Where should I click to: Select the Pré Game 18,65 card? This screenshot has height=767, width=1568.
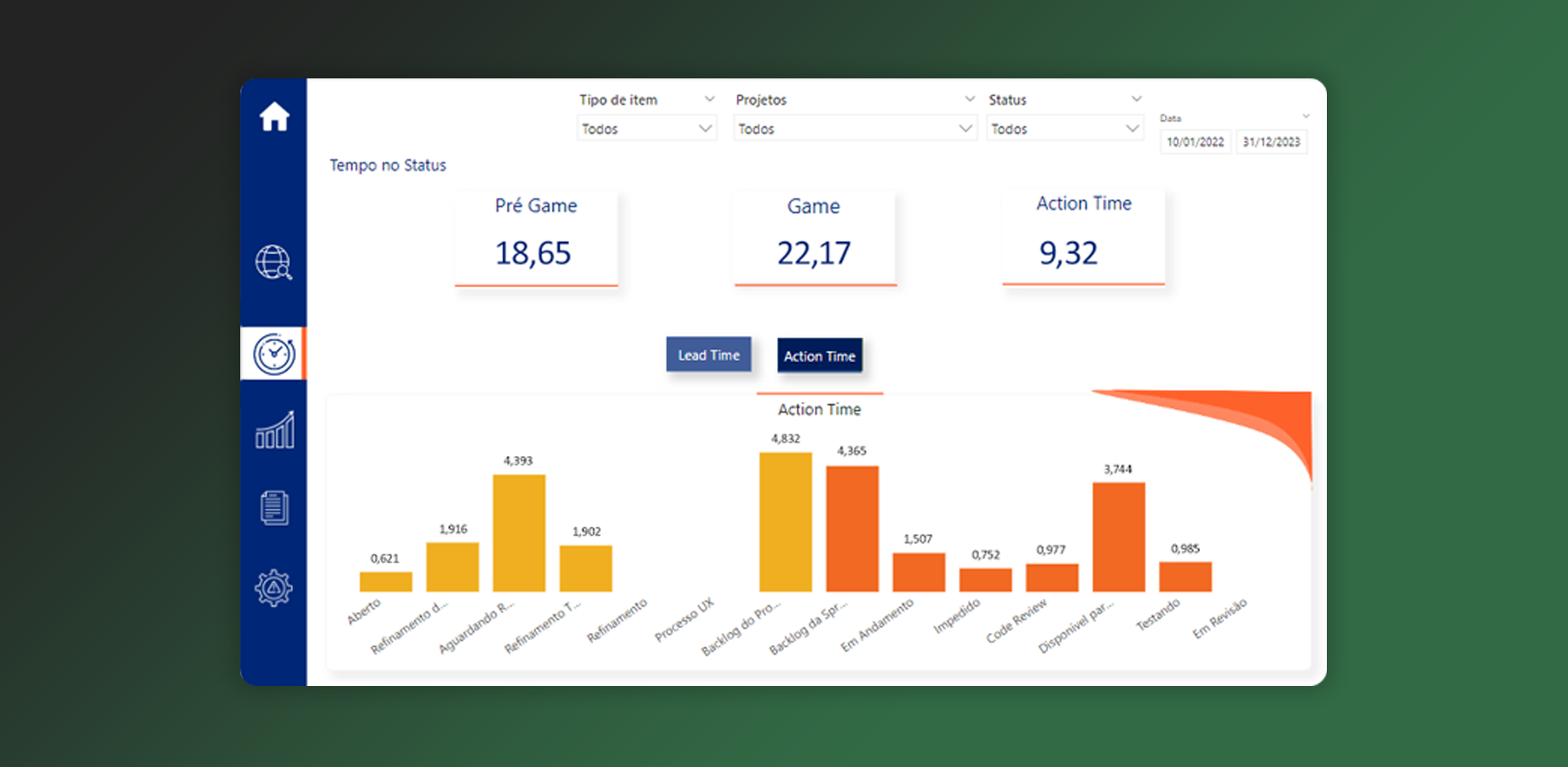click(x=536, y=239)
